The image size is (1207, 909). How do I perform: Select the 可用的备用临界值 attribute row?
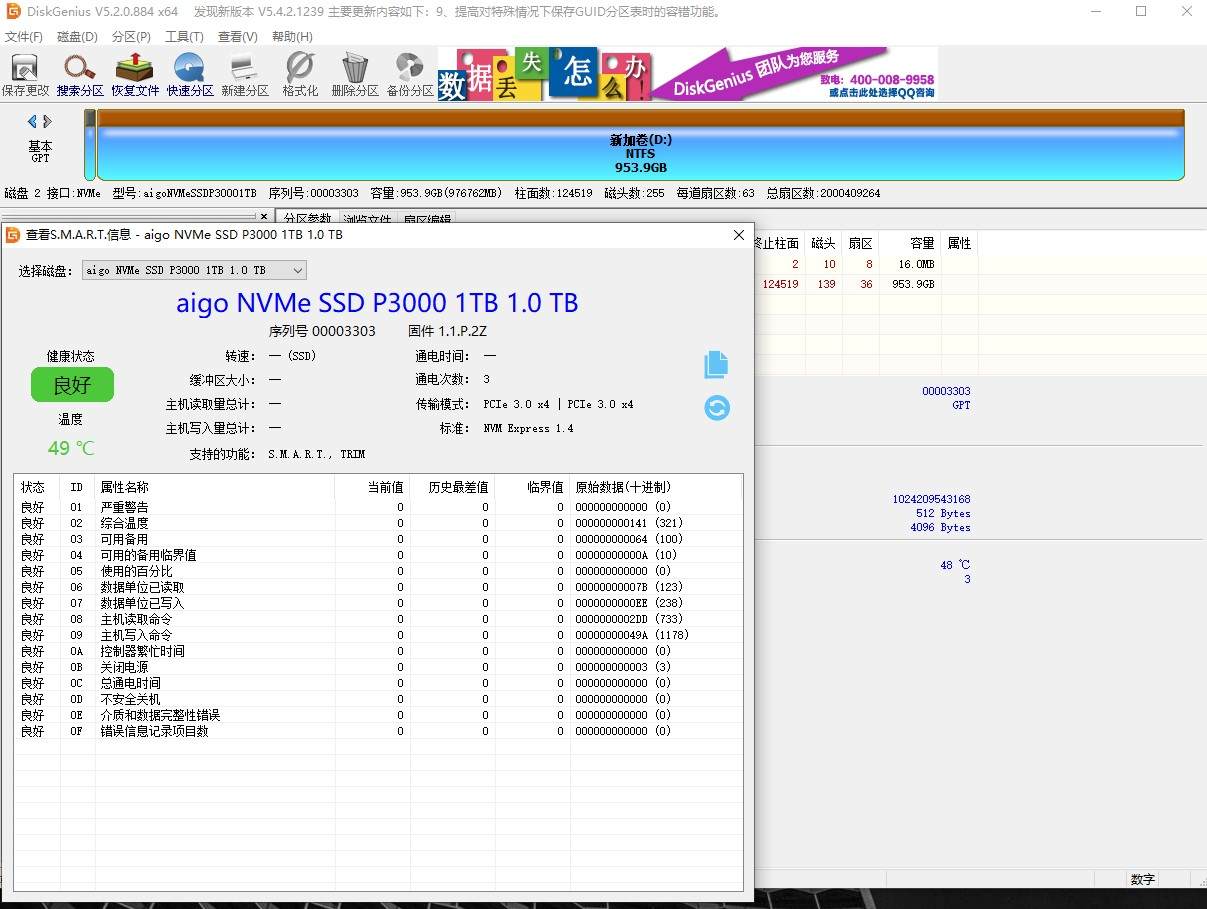point(378,555)
